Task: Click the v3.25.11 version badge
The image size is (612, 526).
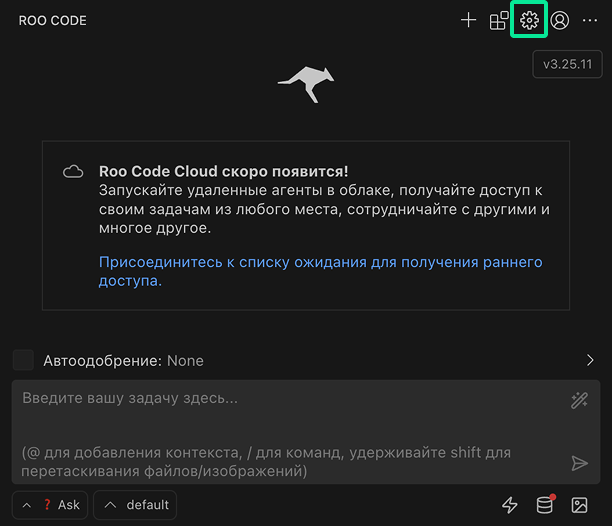Action: [x=566, y=63]
